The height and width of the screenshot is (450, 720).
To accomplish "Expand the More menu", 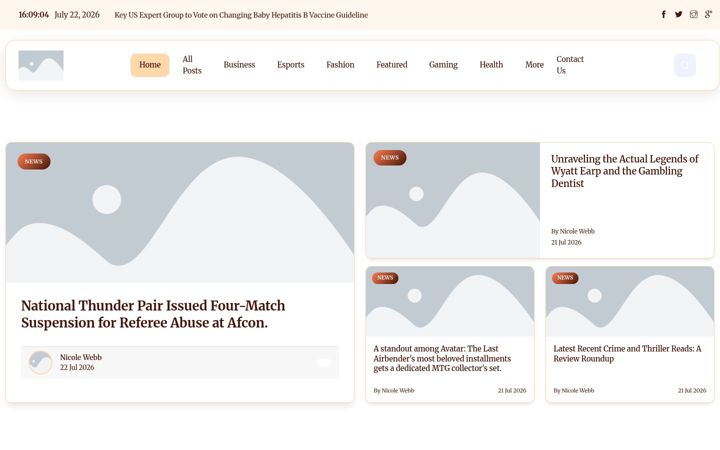I will pyautogui.click(x=534, y=65).
